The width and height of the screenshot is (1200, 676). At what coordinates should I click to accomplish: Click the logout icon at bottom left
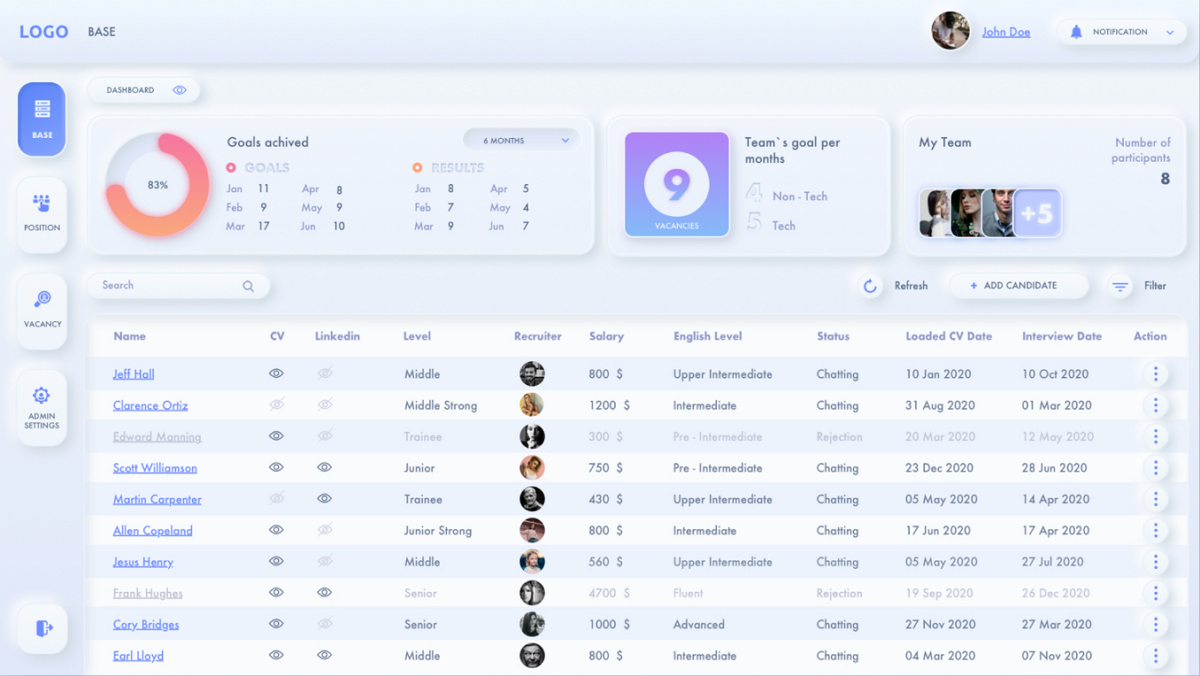click(x=41, y=628)
